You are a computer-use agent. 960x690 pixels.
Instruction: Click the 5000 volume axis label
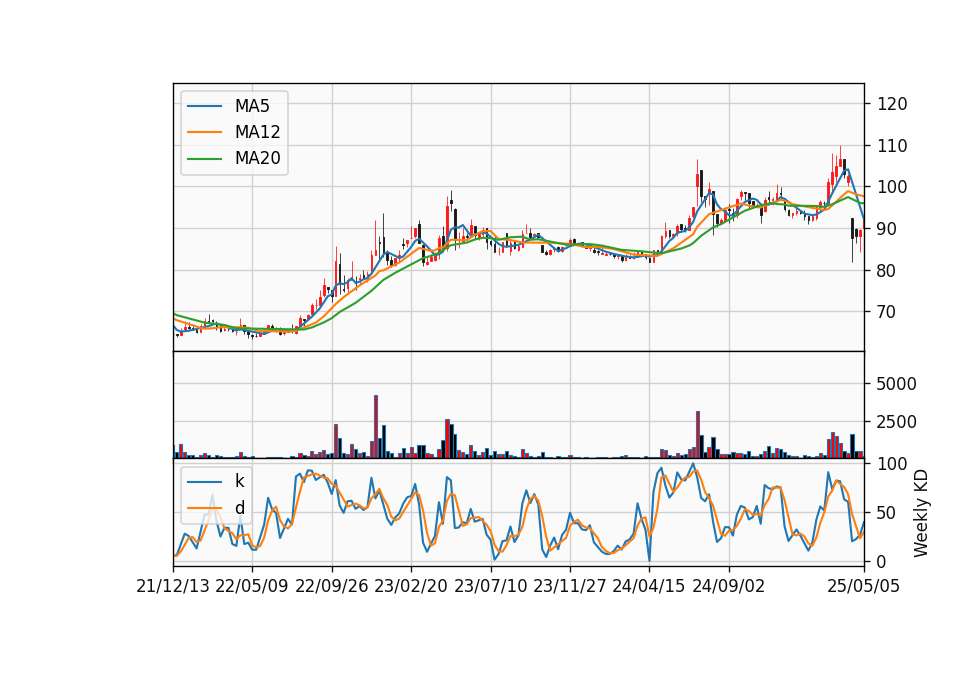pos(897,384)
